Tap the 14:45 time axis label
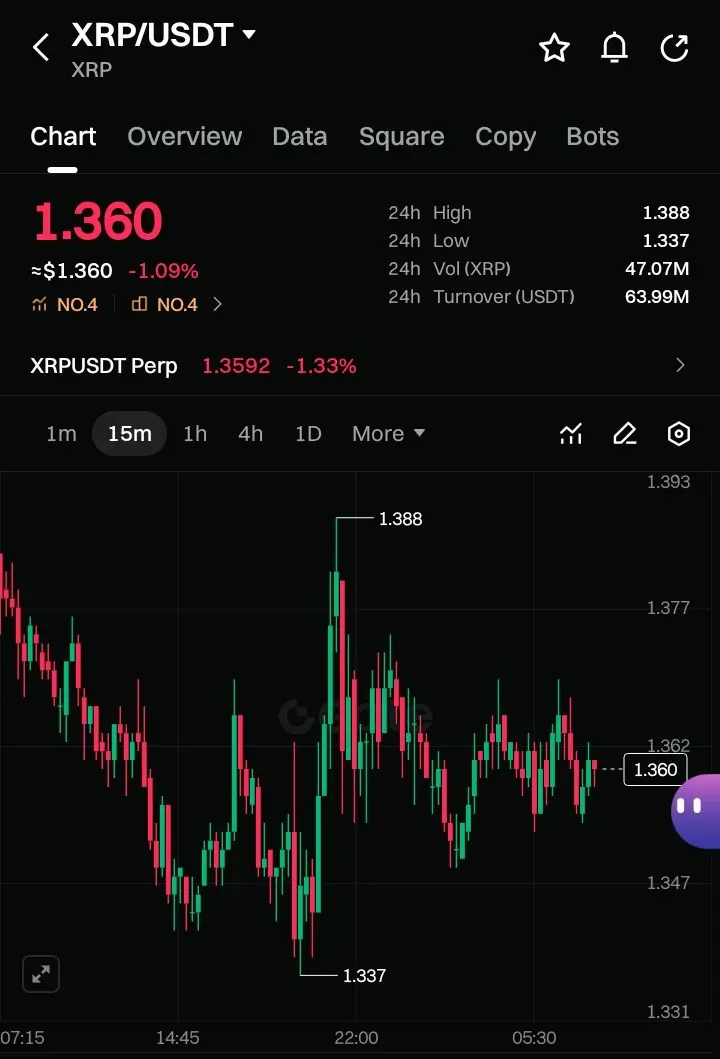The image size is (720, 1059). coord(178,1037)
